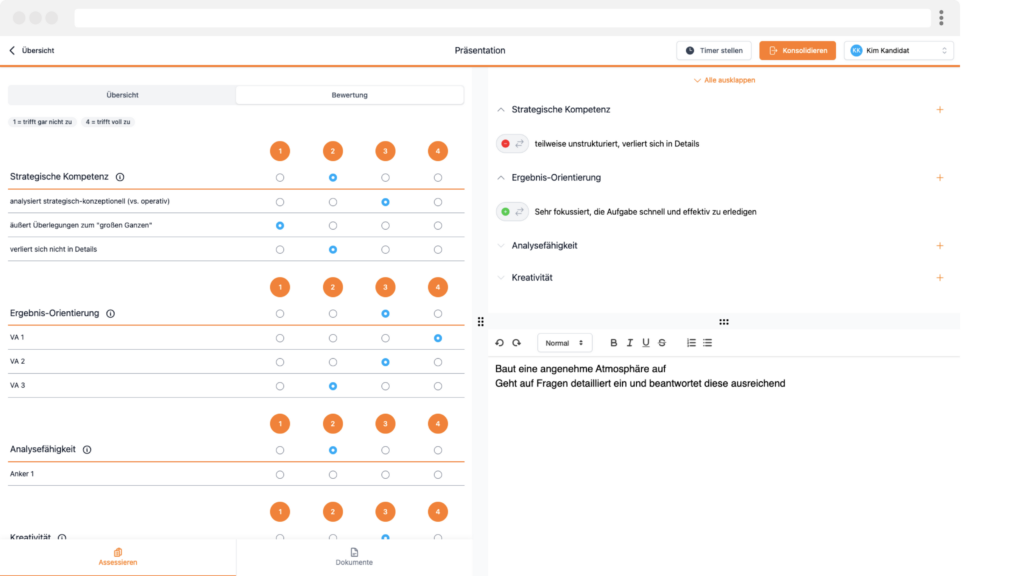Add note to Kreativität with plus
1024x576 pixels.
point(940,278)
